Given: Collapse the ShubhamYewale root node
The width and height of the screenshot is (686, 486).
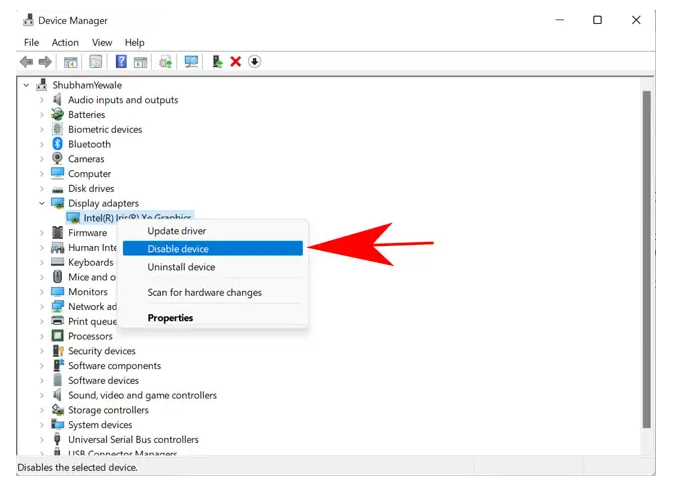Looking at the screenshot, I should [x=27, y=85].
